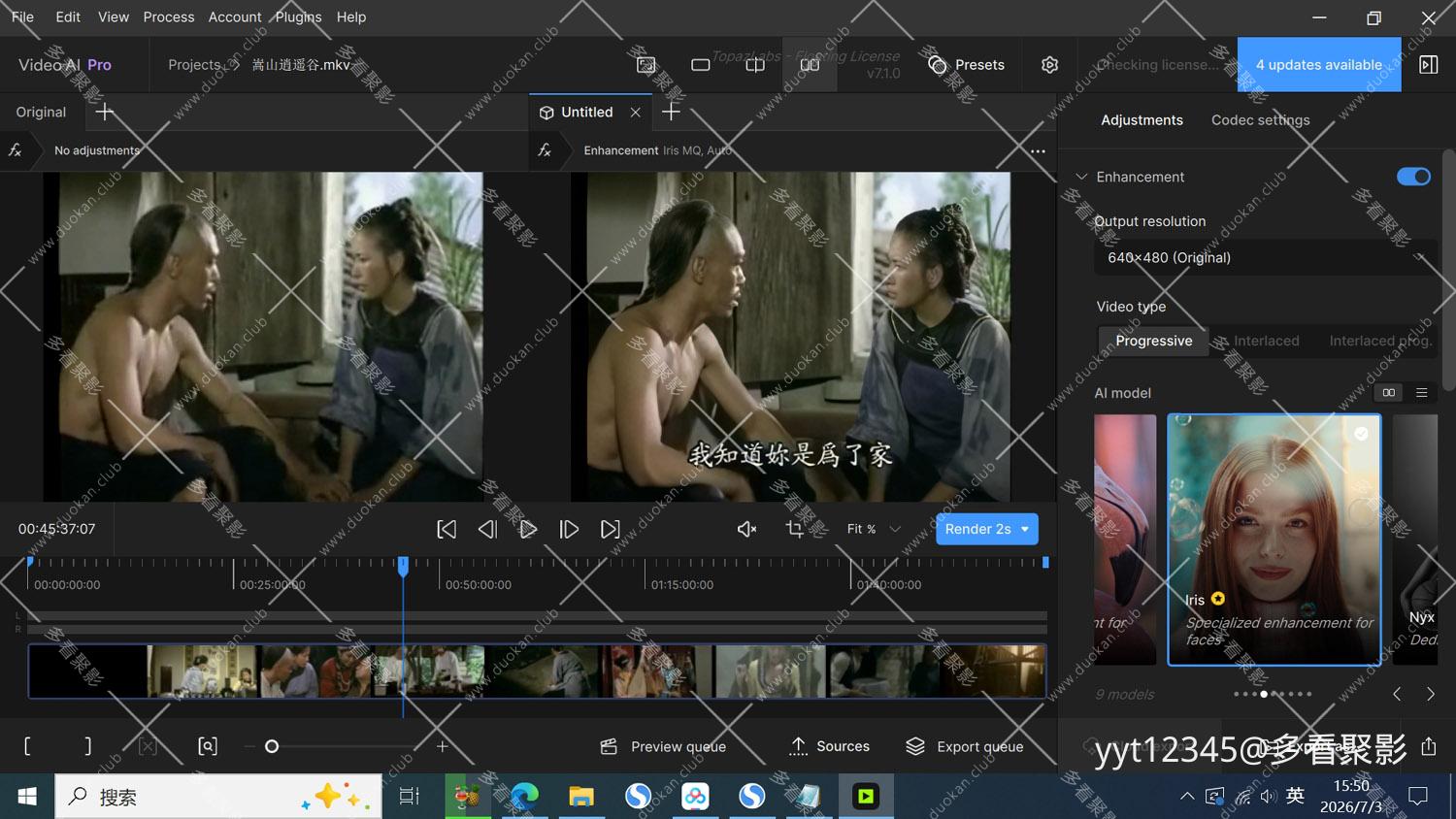
Task: Select the side-by-side view layout
Action: pyautogui.click(x=810, y=65)
